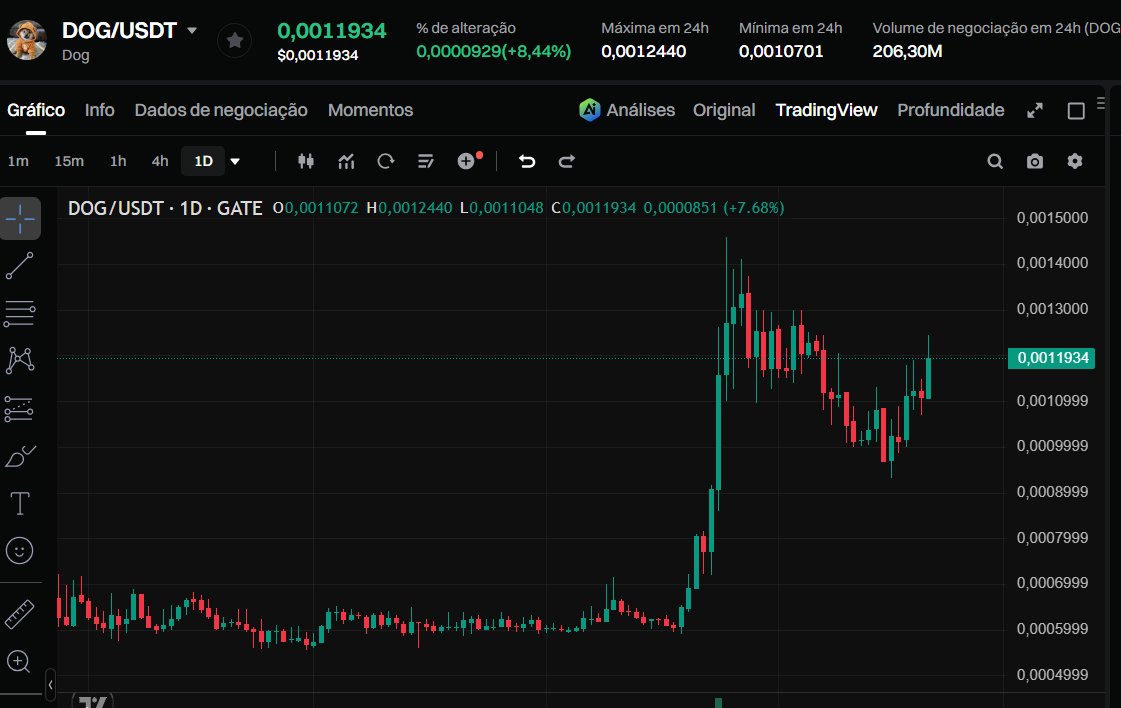Select the 15m timeframe

[69, 162]
